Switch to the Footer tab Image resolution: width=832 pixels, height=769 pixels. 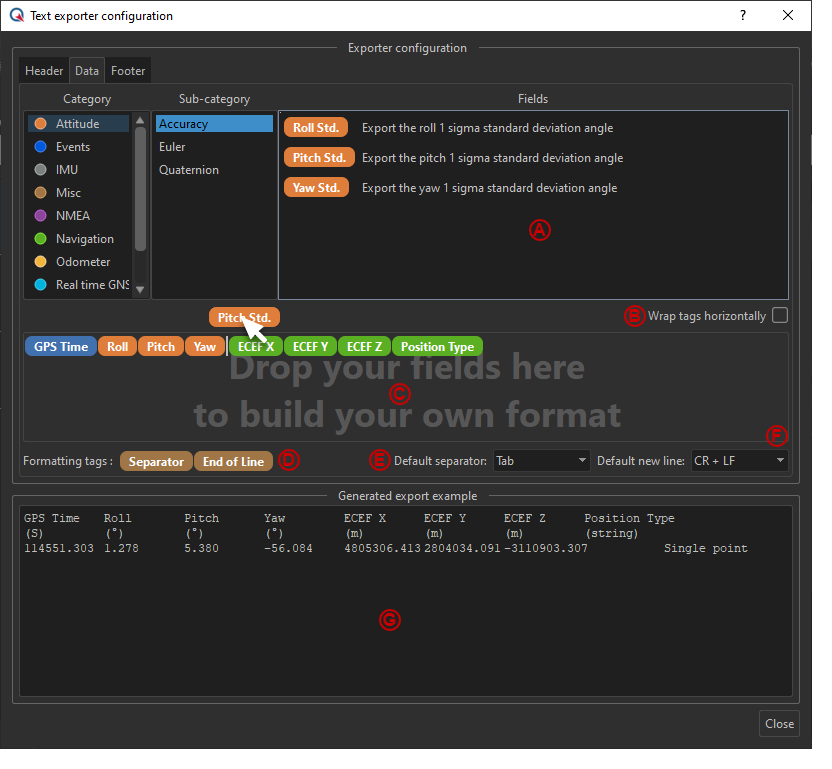tap(128, 71)
